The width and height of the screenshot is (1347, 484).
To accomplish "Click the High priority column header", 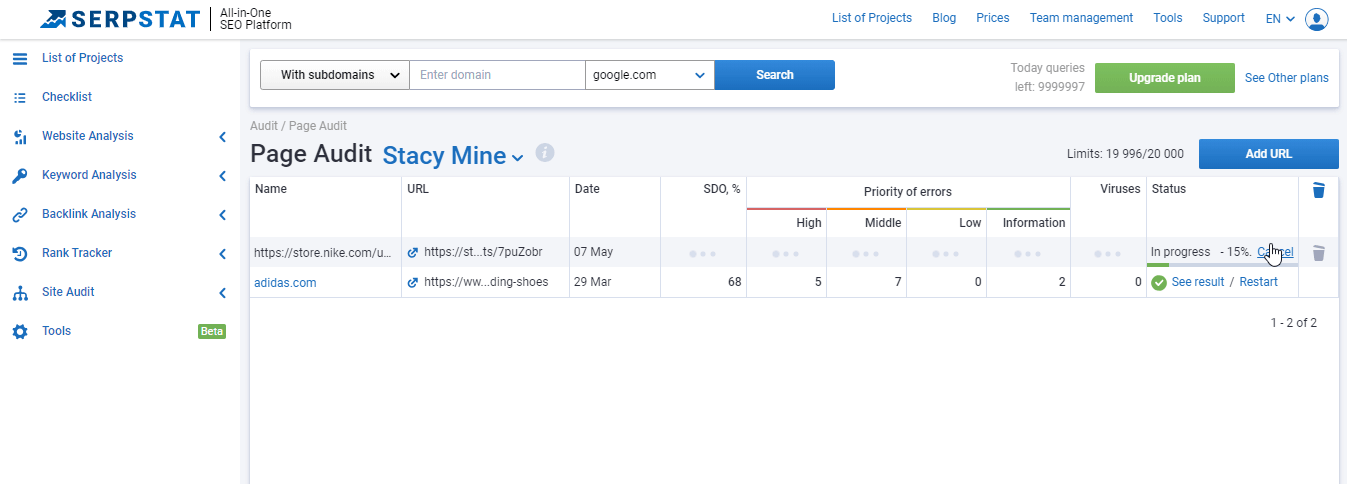I will [x=809, y=223].
